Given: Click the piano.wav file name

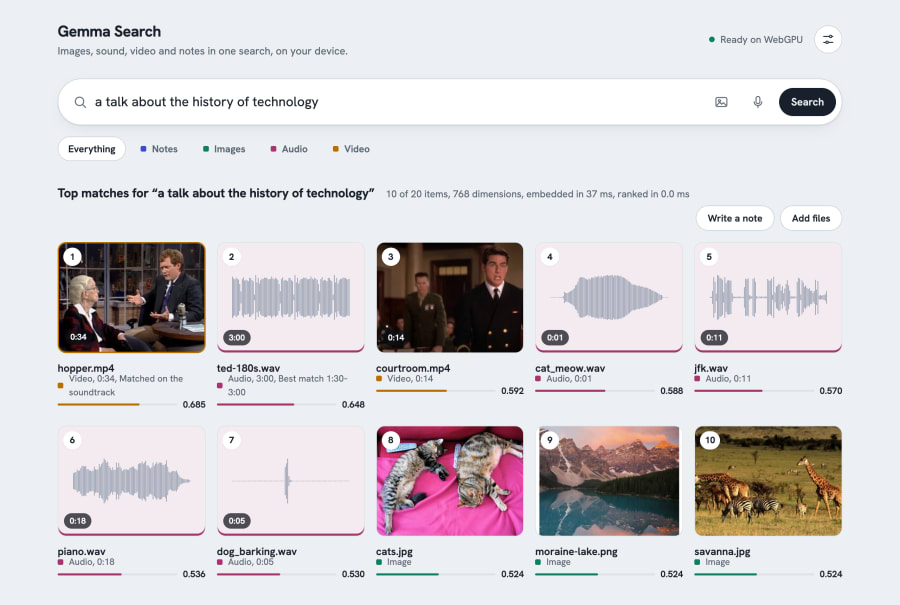Looking at the screenshot, I should [82, 552].
